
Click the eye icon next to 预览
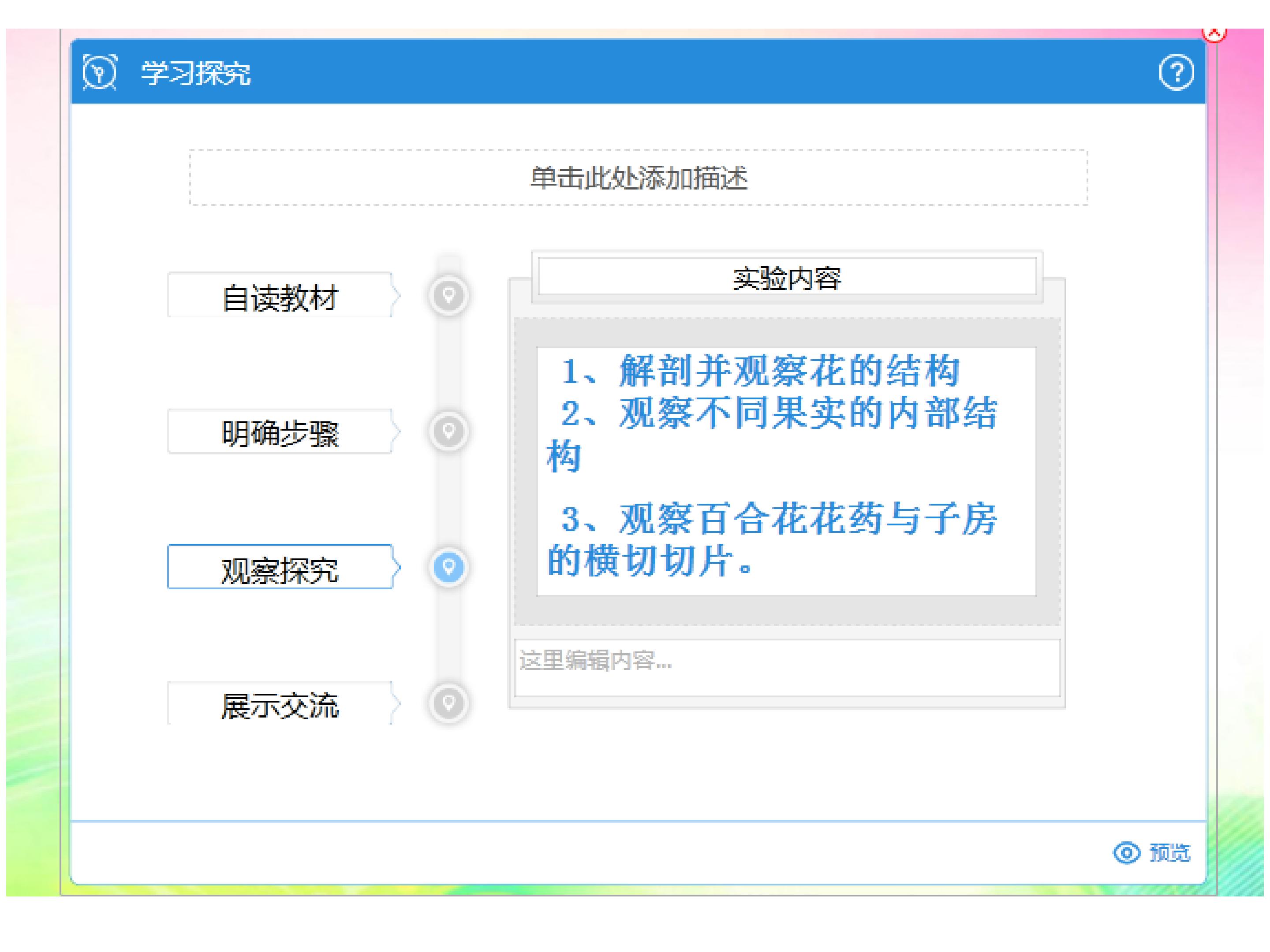1127,853
